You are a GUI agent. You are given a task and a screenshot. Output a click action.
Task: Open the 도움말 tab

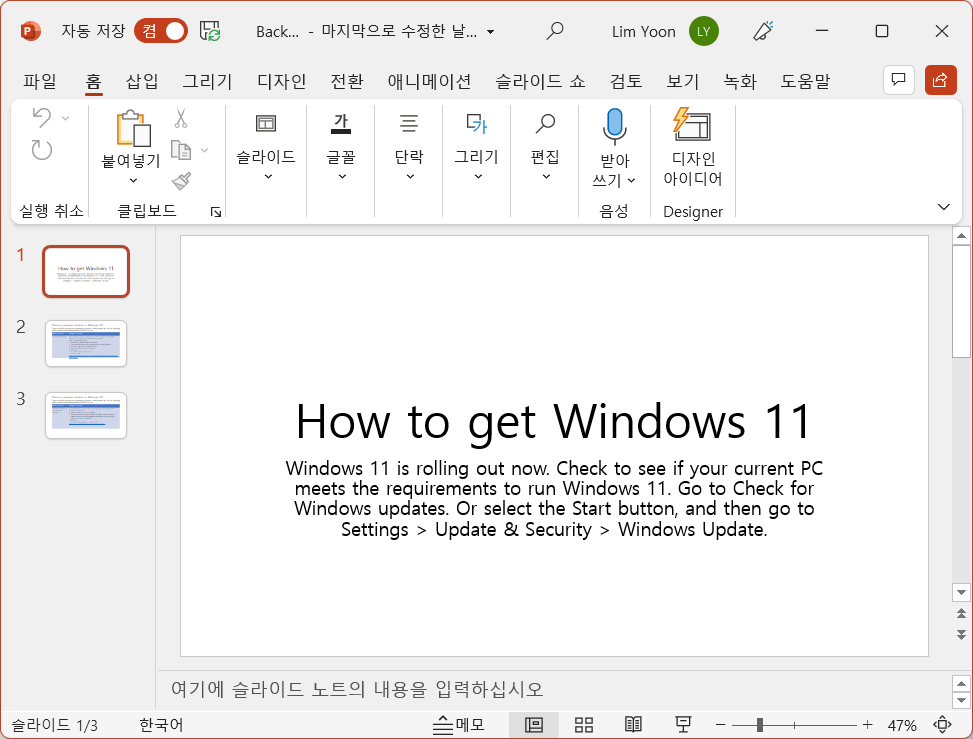point(805,81)
